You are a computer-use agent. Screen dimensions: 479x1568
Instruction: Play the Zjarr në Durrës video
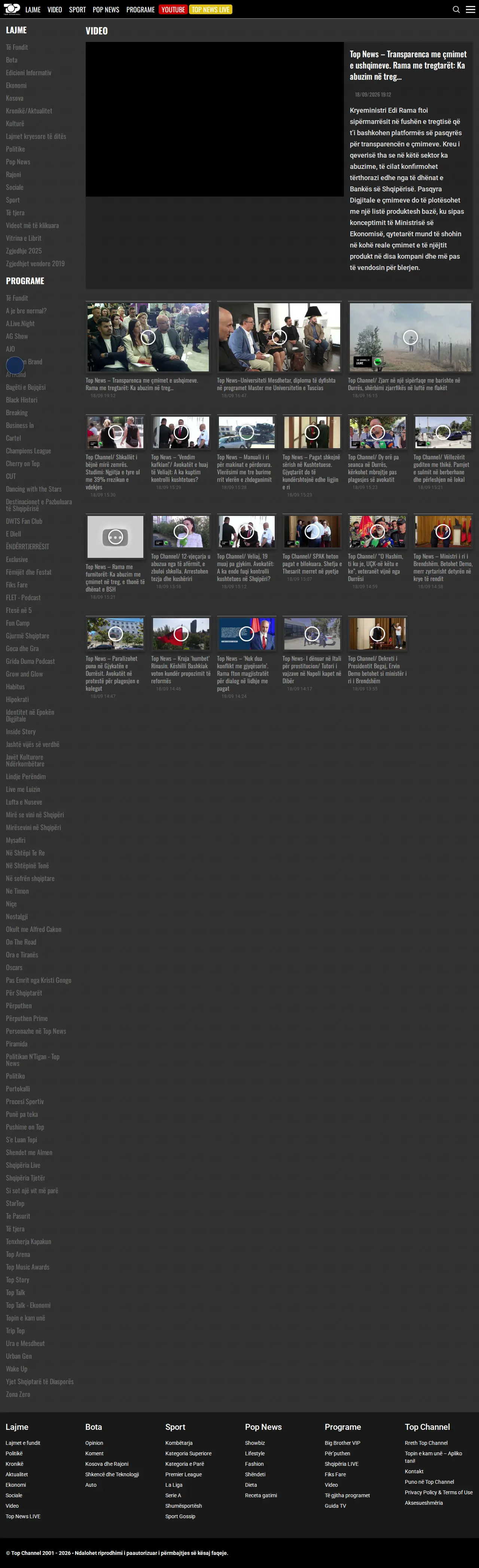tap(410, 337)
